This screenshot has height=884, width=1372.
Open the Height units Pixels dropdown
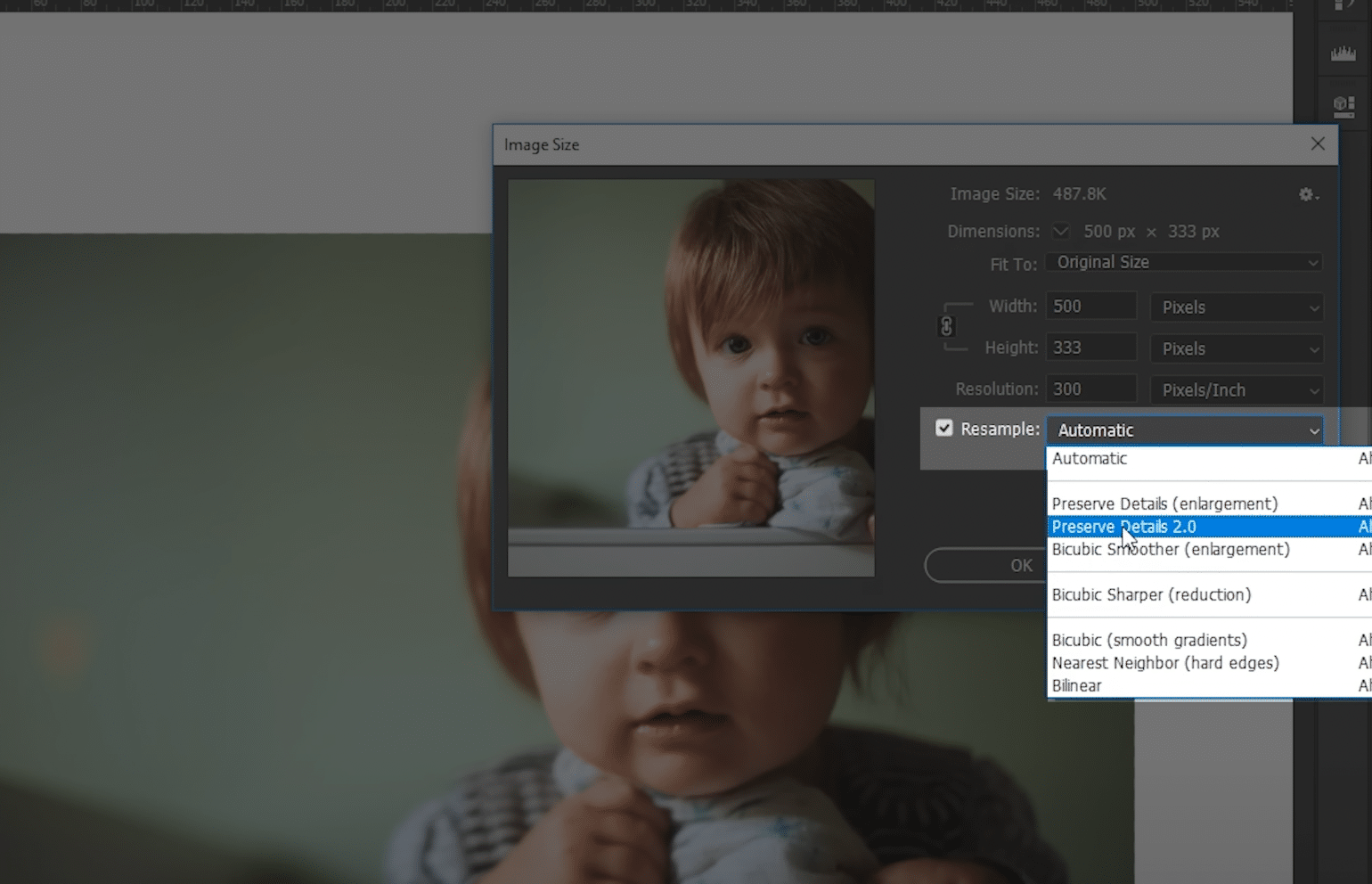[1237, 349]
